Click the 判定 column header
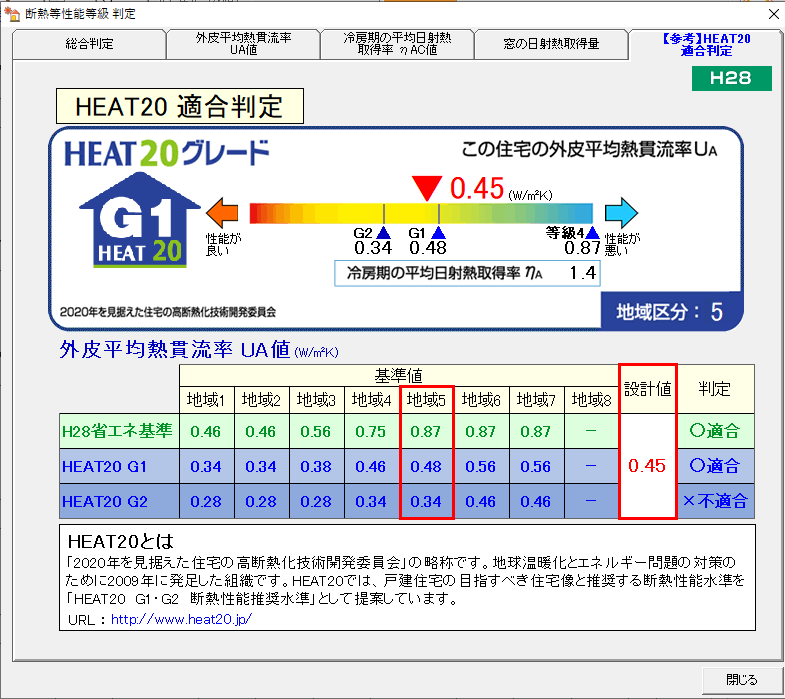Image resolution: width=785 pixels, height=699 pixels. coord(715,389)
